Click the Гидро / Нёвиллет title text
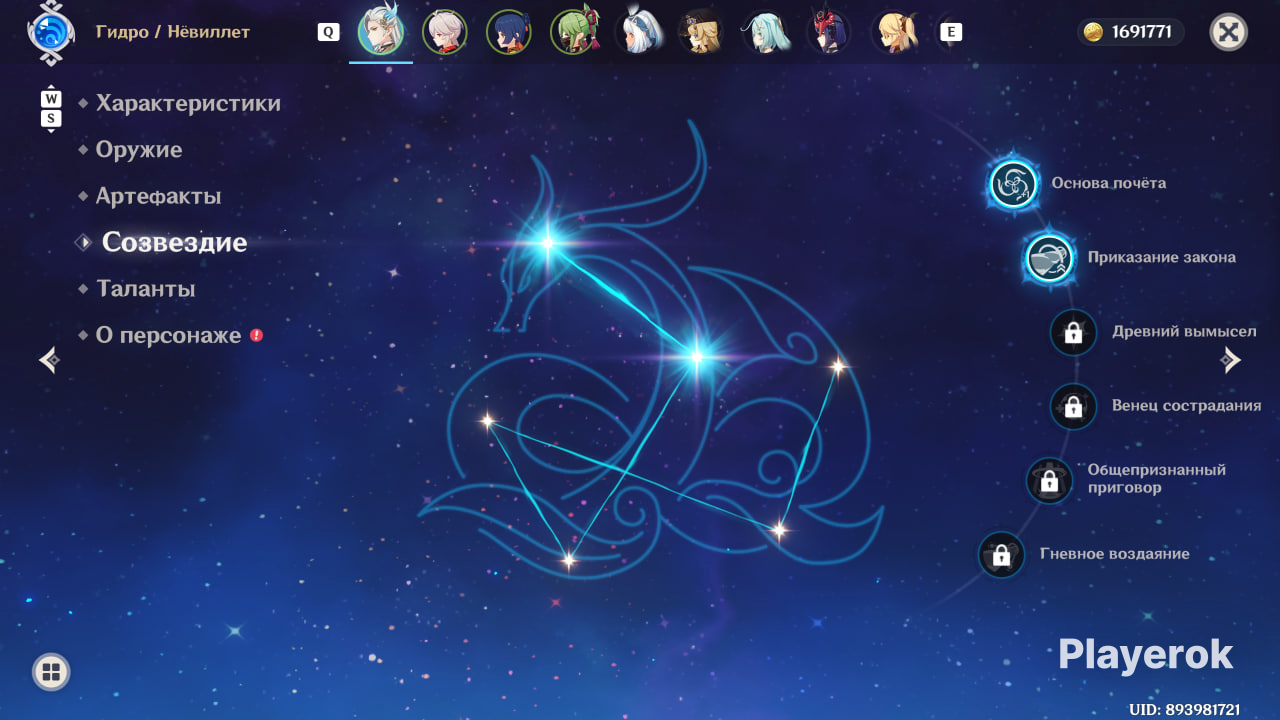Screen dimensions: 1280x720 tap(173, 32)
